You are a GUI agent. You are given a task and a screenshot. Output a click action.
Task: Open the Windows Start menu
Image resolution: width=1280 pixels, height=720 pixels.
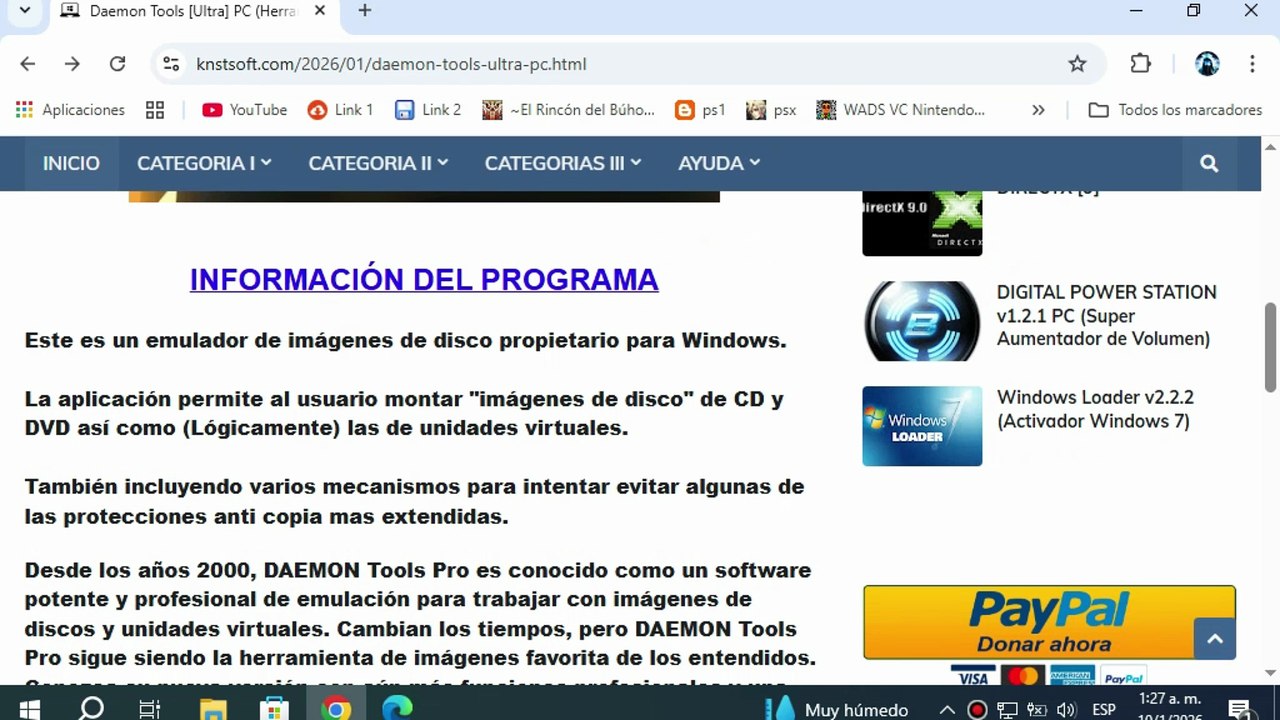pos(29,709)
